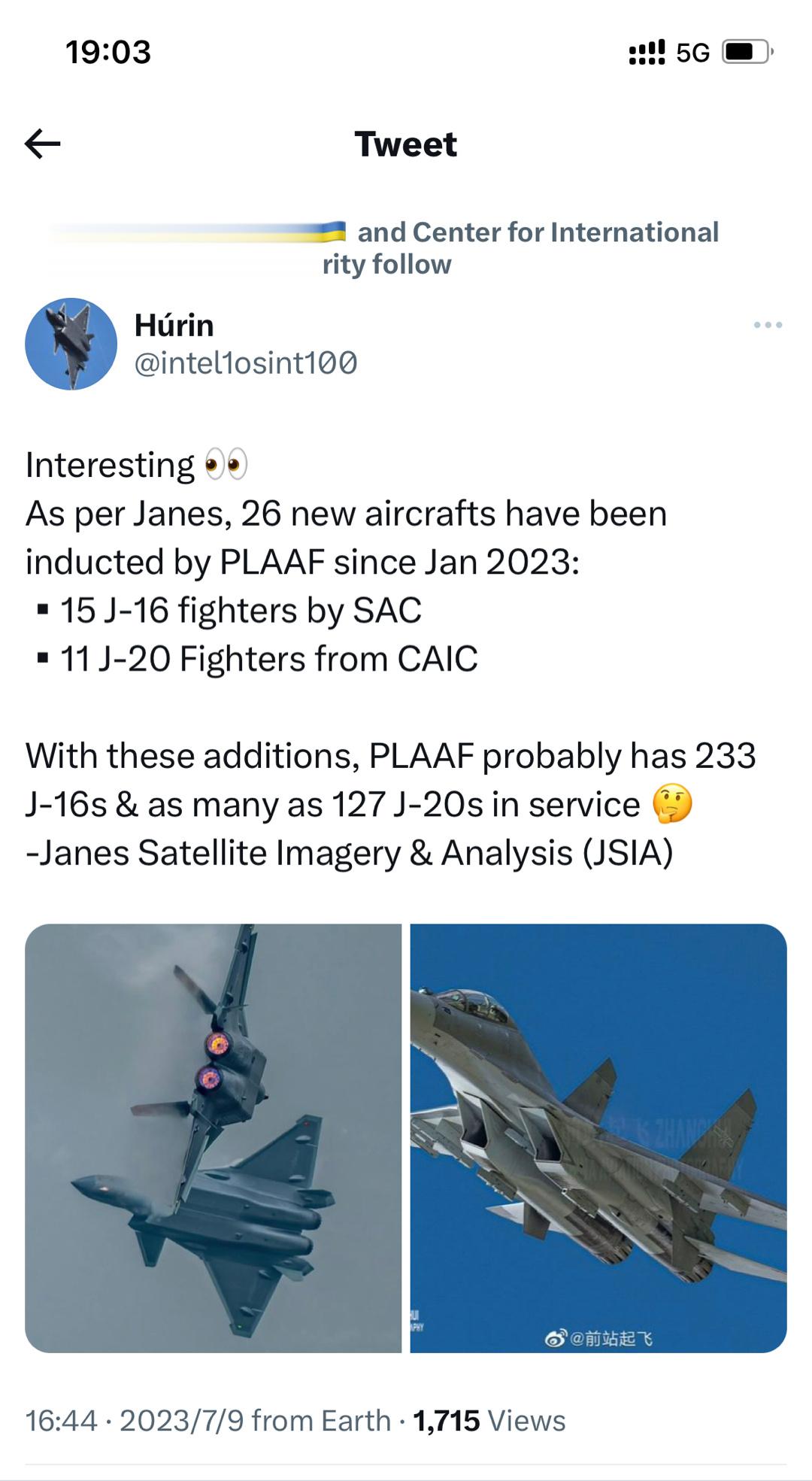
Task: Open the three-dot tweet options menu
Action: tap(768, 325)
